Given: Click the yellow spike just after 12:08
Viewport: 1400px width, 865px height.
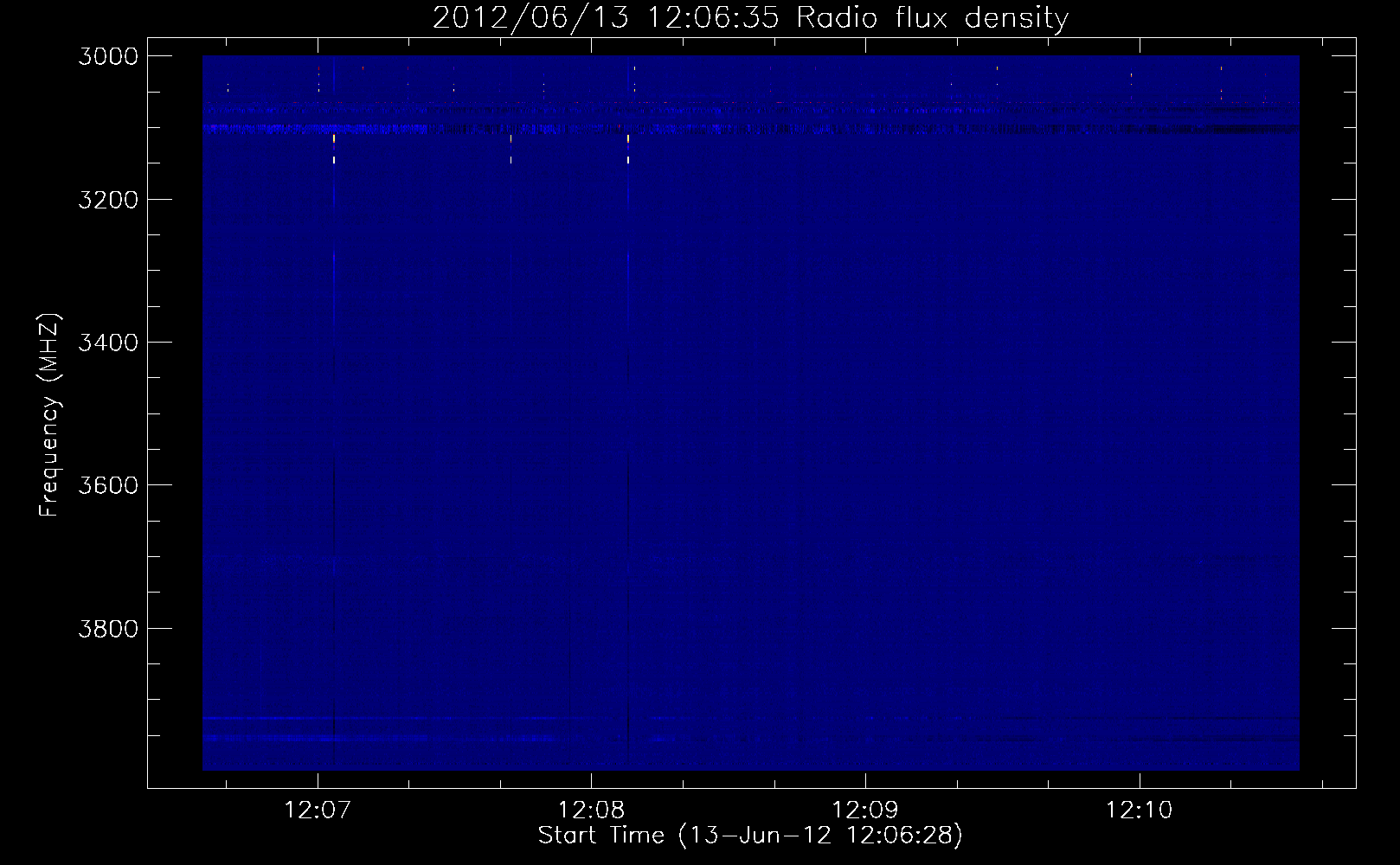Looking at the screenshot, I should [x=628, y=148].
